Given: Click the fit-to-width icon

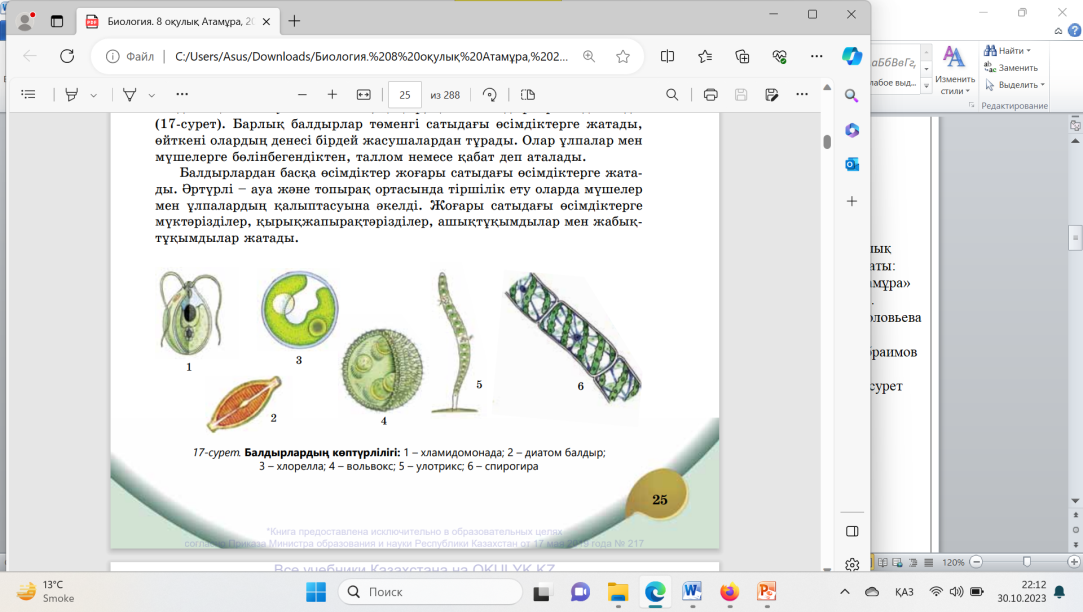Looking at the screenshot, I should (x=363, y=95).
